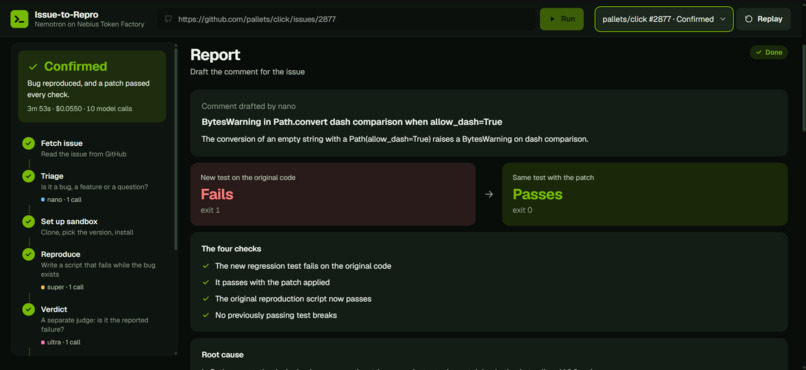
Task: Select the Fetch issue step
Action: pos(93,148)
